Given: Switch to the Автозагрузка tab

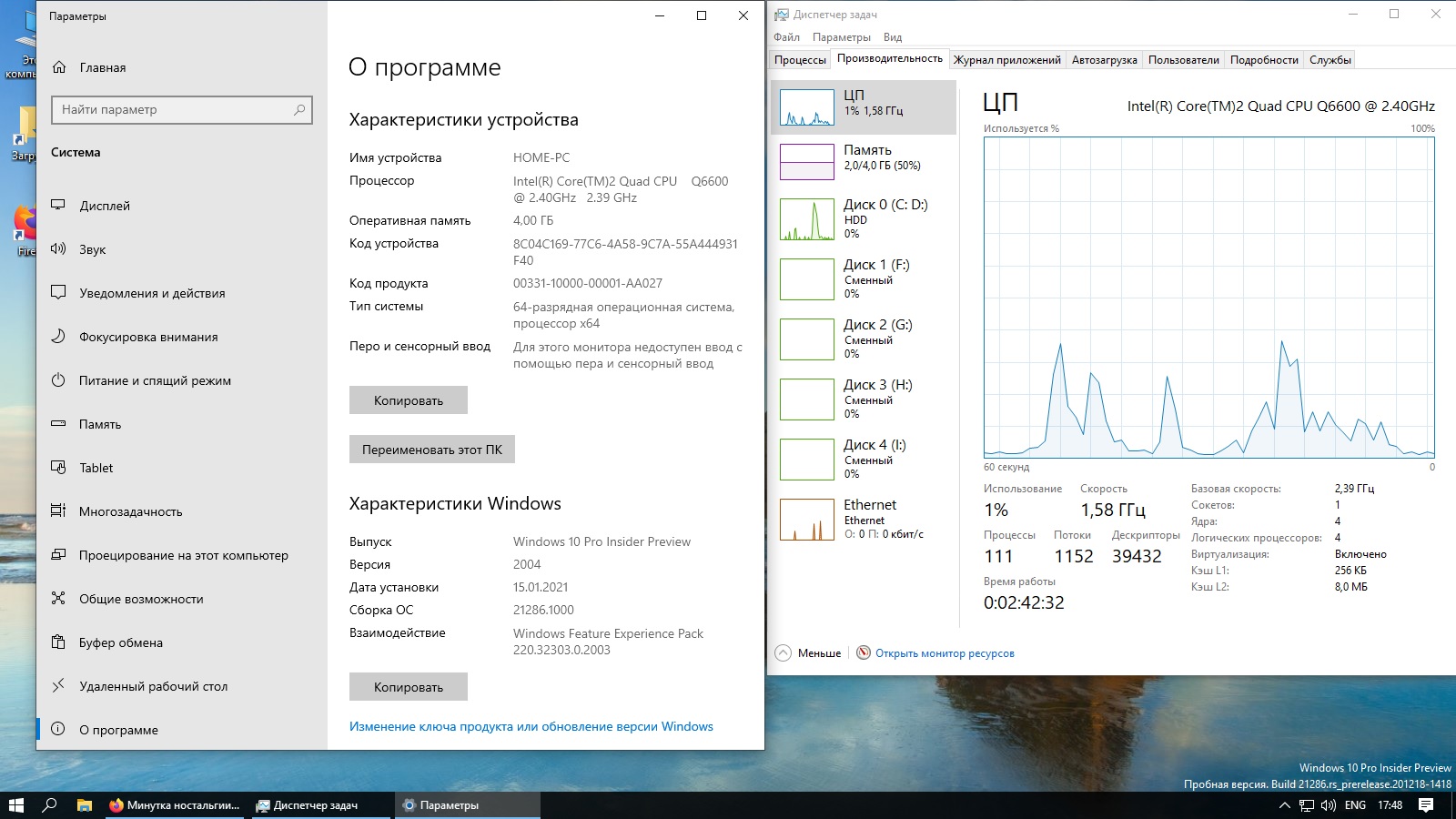Looking at the screenshot, I should point(1105,60).
